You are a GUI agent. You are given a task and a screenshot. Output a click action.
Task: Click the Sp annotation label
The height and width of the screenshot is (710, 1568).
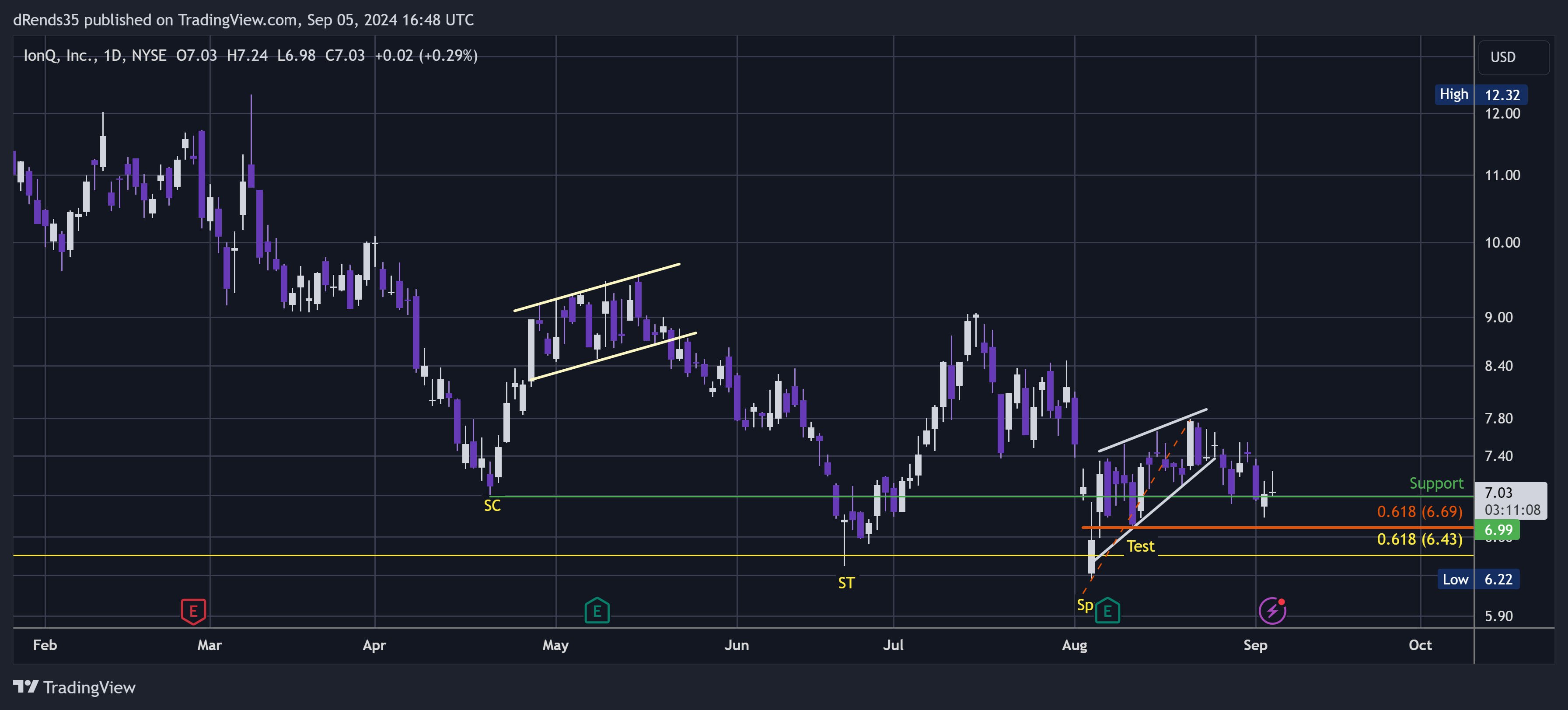pyautogui.click(x=1085, y=605)
